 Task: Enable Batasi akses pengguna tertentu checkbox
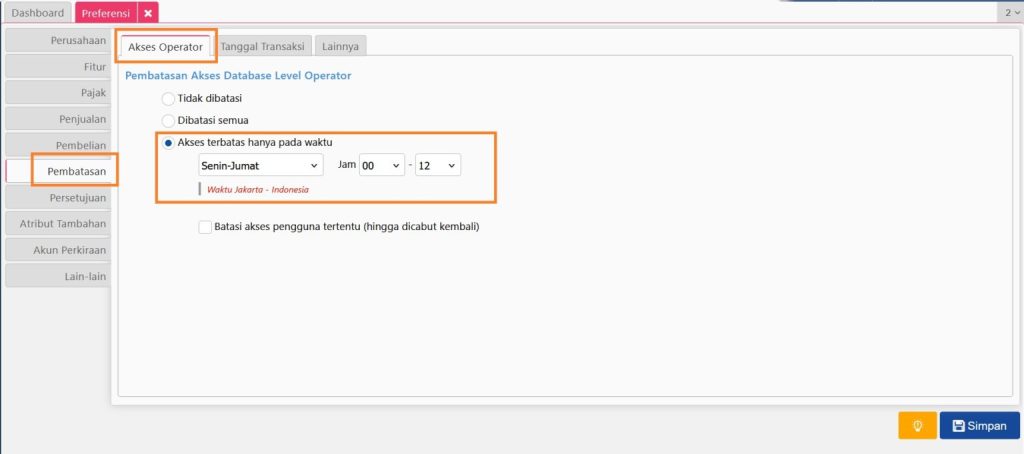(205, 227)
